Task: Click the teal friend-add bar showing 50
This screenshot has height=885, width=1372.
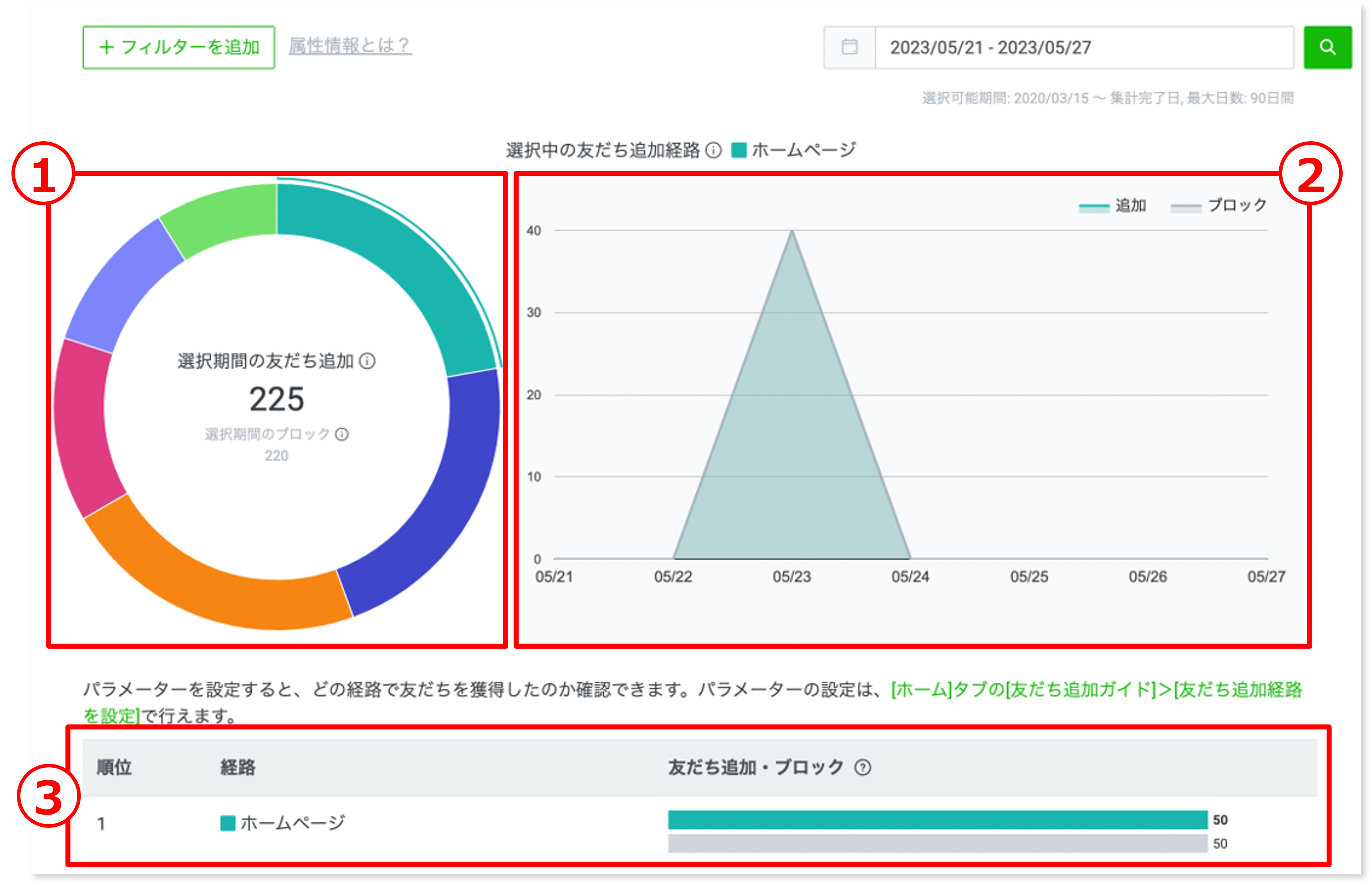Action: pos(937,820)
